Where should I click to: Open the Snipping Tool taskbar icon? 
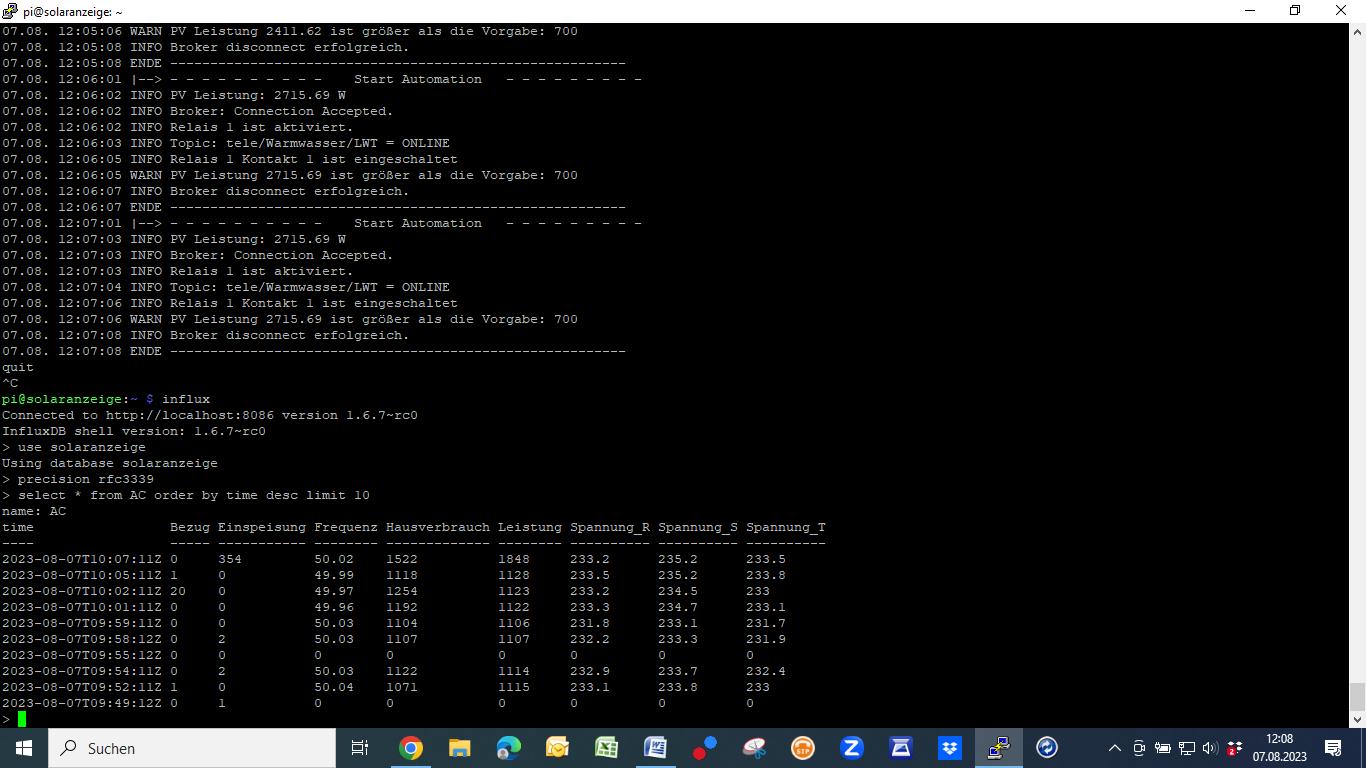(x=753, y=748)
